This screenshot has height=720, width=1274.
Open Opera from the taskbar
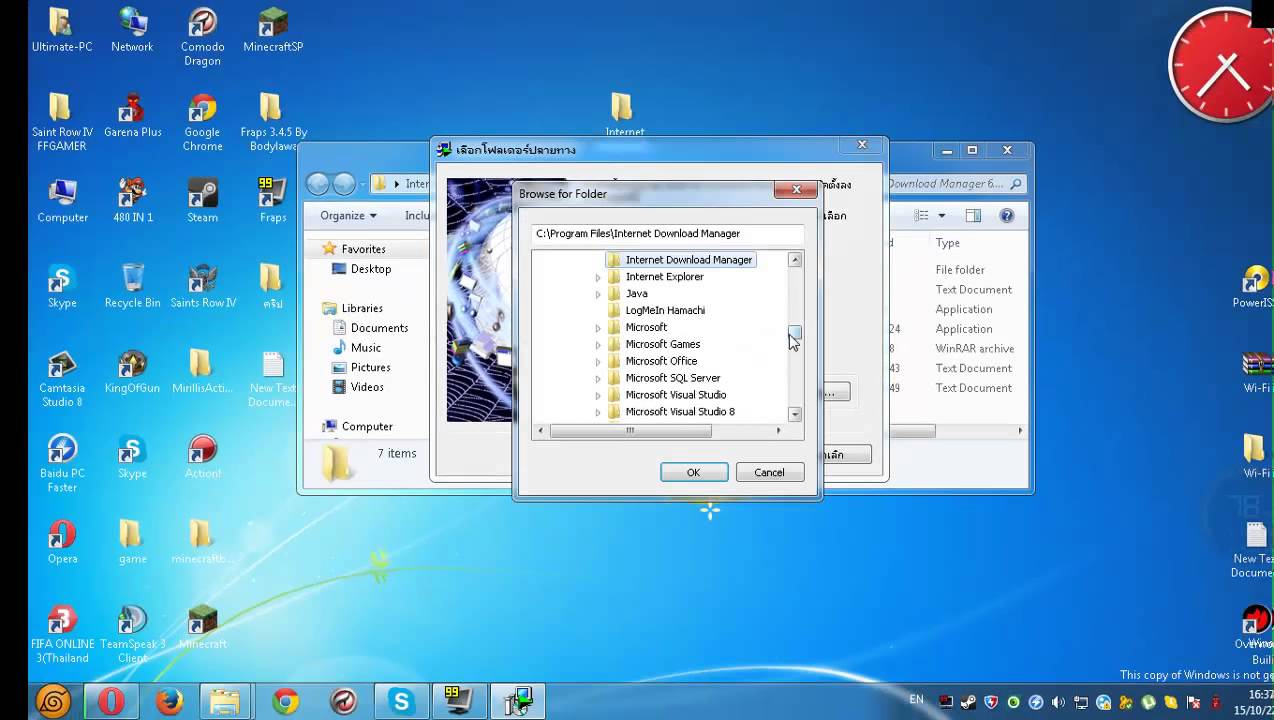click(x=111, y=702)
